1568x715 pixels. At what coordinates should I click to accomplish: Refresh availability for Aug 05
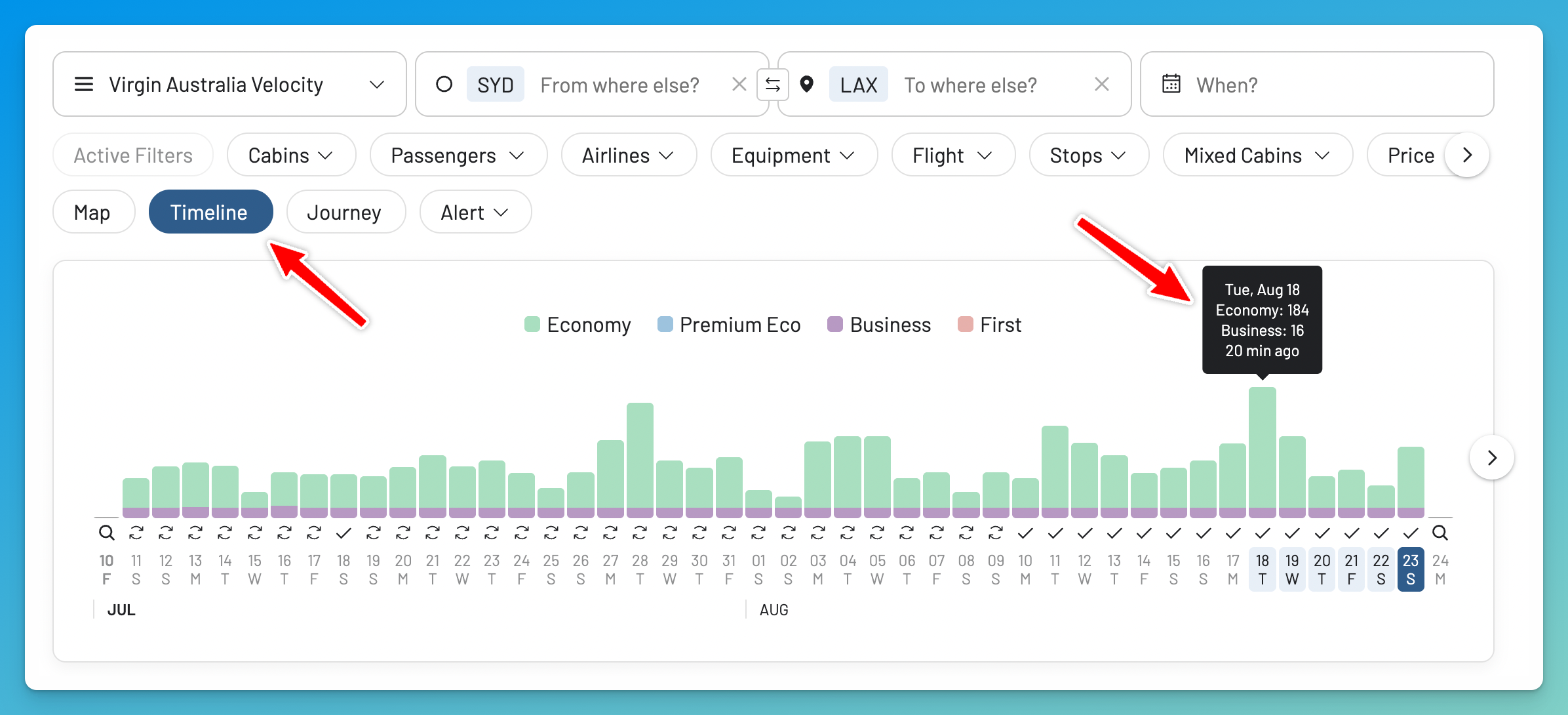877,533
